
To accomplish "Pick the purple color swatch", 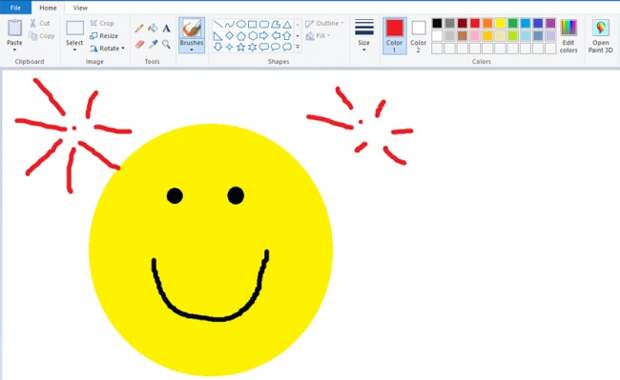I will tap(551, 23).
